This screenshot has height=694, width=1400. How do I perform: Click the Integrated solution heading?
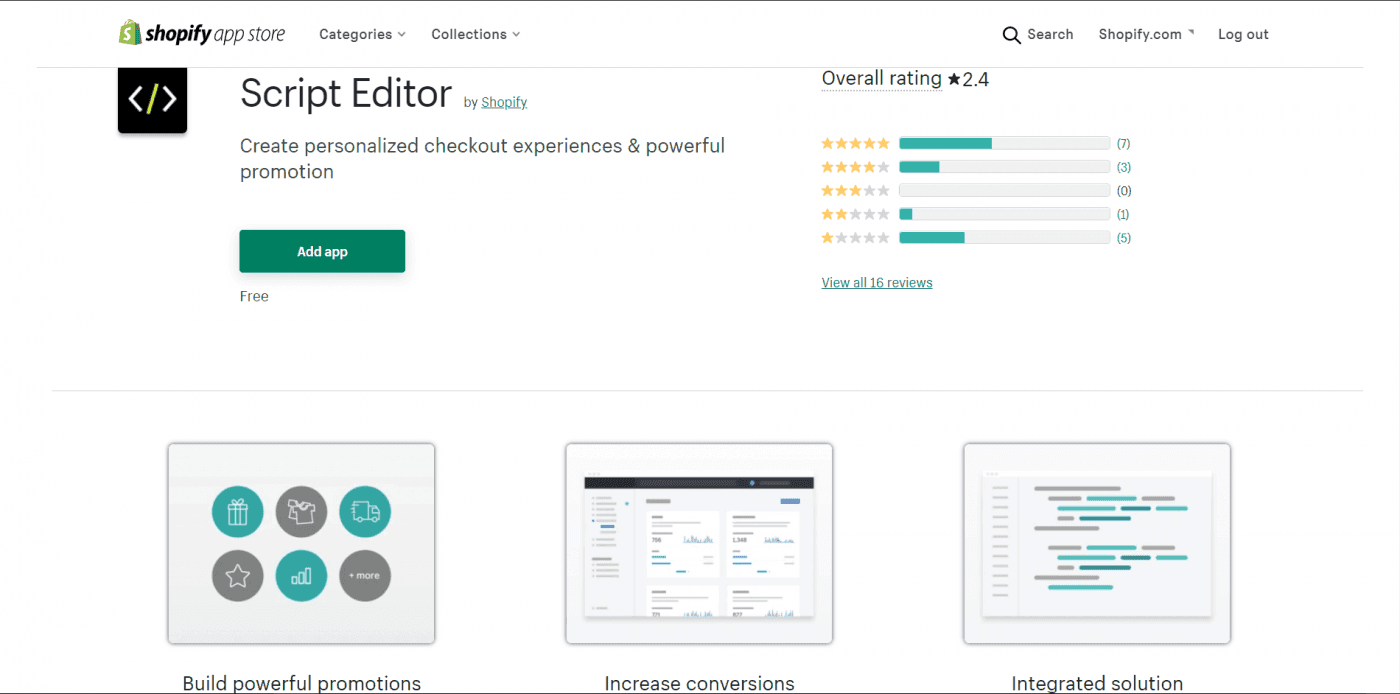(1097, 684)
